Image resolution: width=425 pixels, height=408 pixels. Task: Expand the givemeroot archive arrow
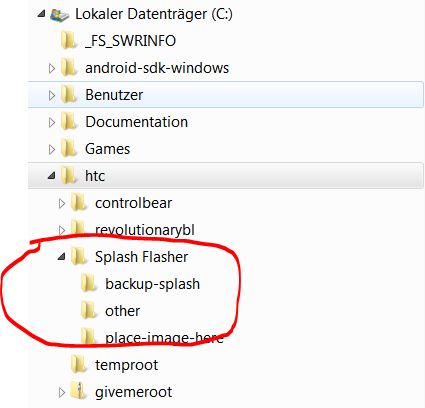coord(62,392)
